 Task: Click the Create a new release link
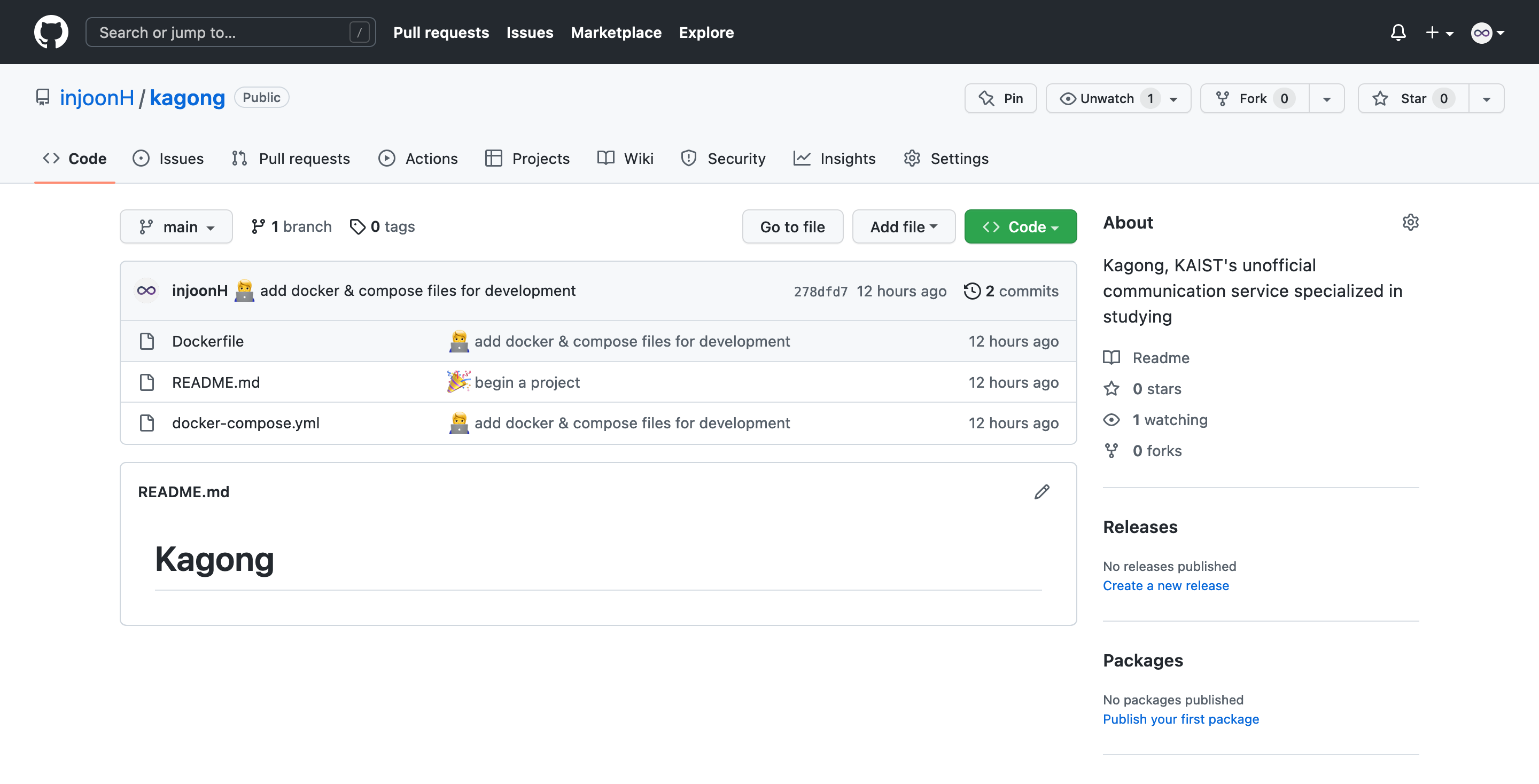tap(1165, 586)
